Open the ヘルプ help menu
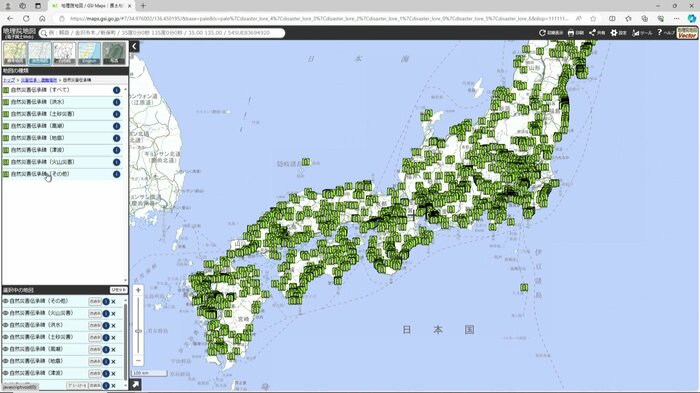The height and width of the screenshot is (393, 700). point(666,33)
